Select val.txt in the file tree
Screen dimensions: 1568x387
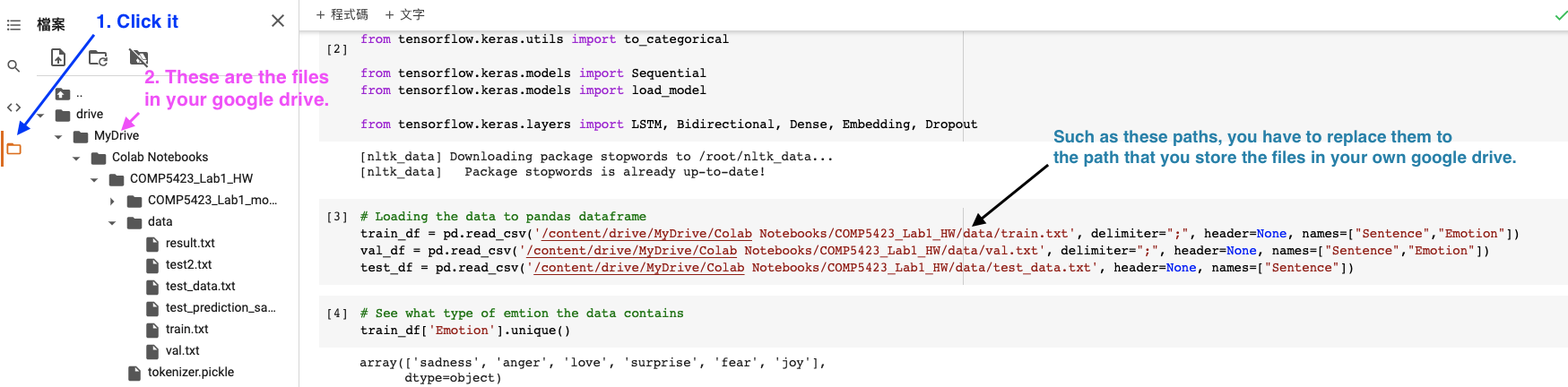point(182,350)
